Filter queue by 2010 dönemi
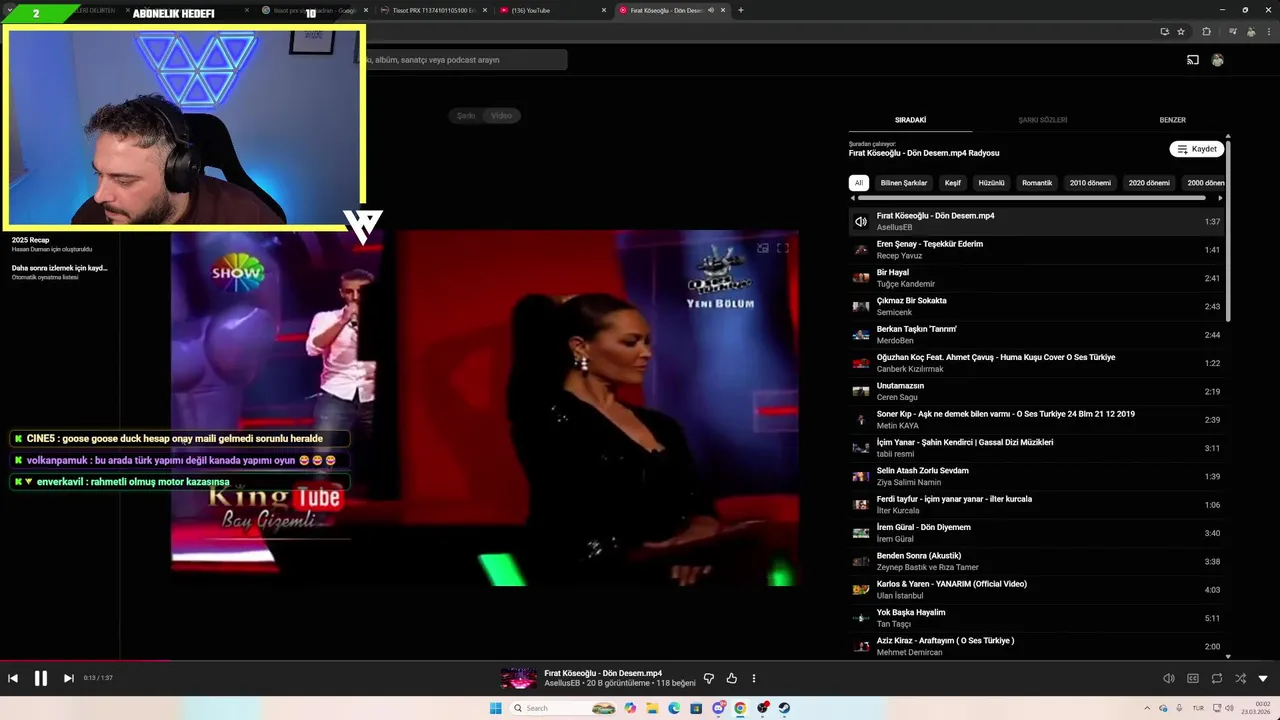 tap(1090, 183)
